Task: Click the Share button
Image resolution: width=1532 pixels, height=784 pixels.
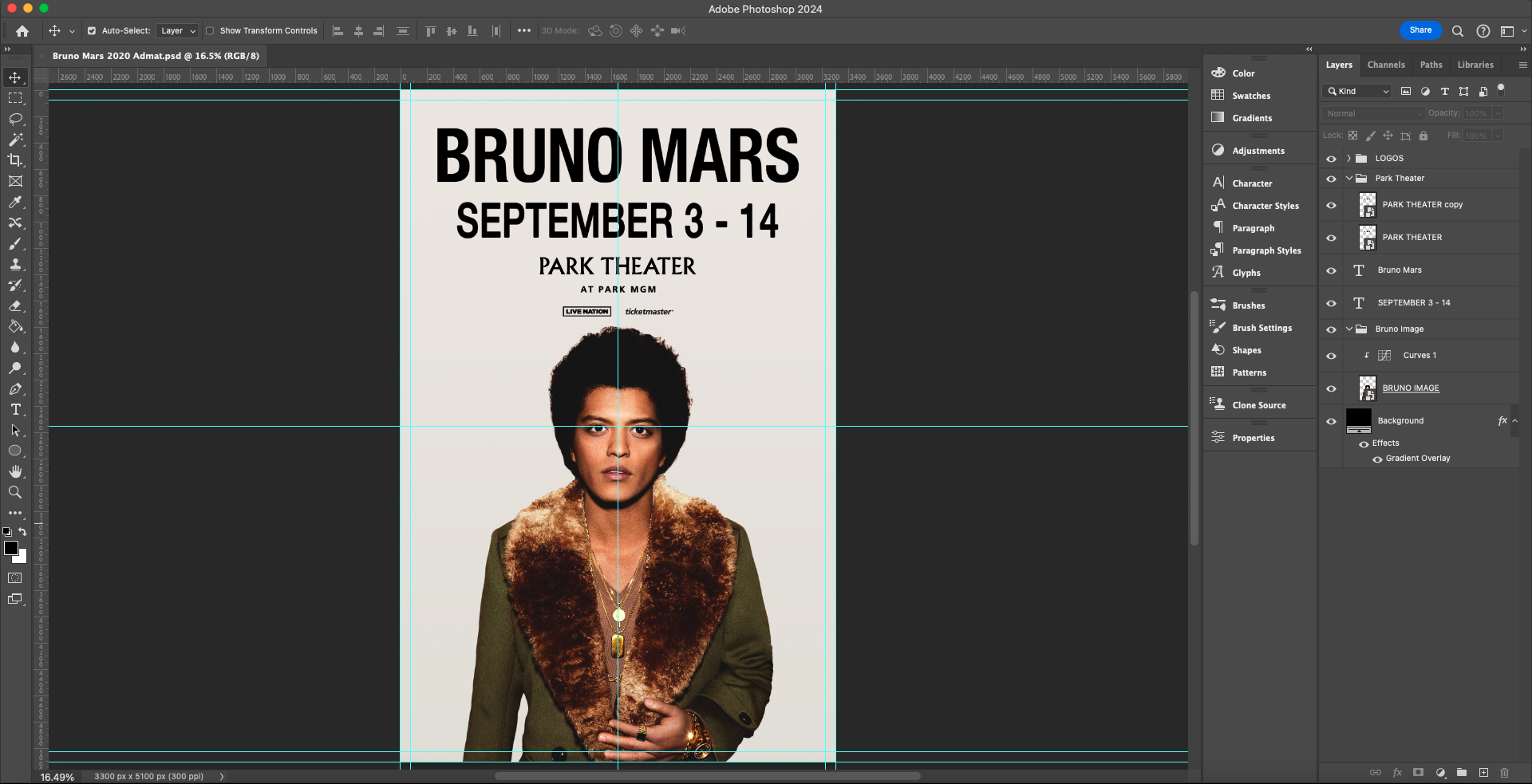Action: click(1420, 30)
